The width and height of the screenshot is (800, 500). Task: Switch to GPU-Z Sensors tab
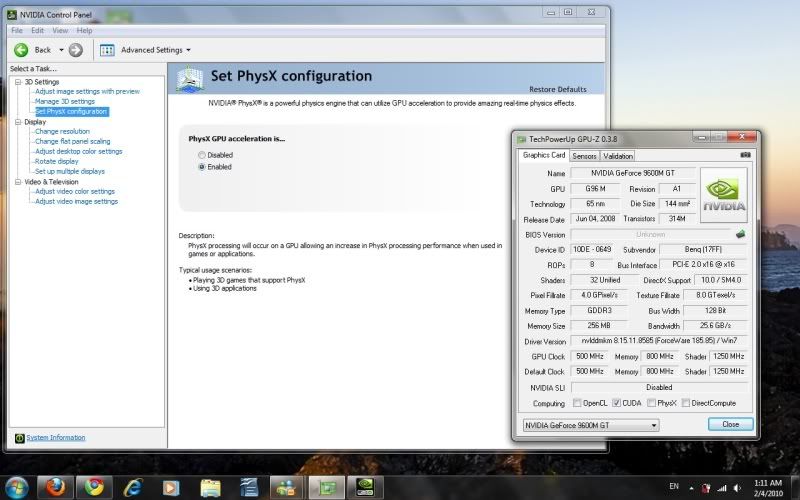click(584, 156)
